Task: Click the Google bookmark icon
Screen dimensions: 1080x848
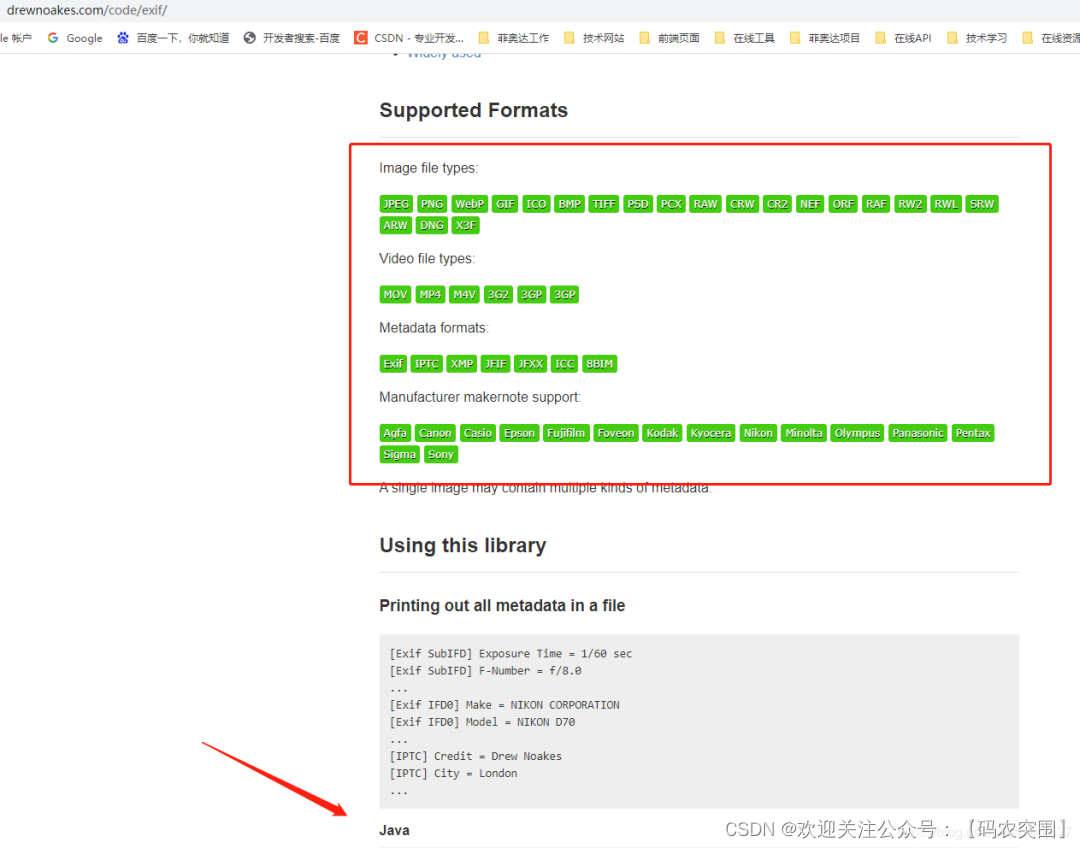Action: pyautogui.click(x=53, y=38)
